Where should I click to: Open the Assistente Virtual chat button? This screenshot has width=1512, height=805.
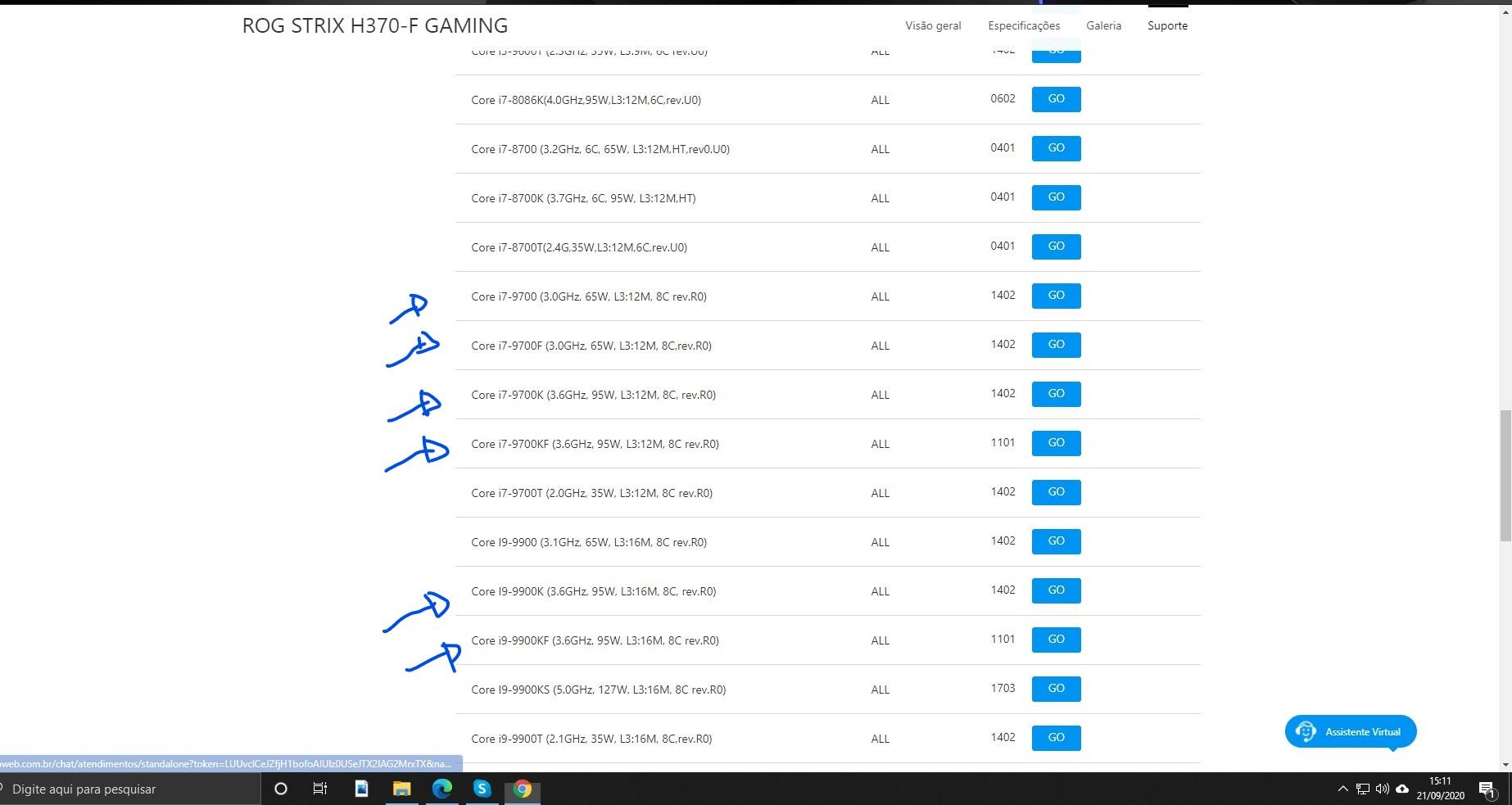pyautogui.click(x=1351, y=731)
